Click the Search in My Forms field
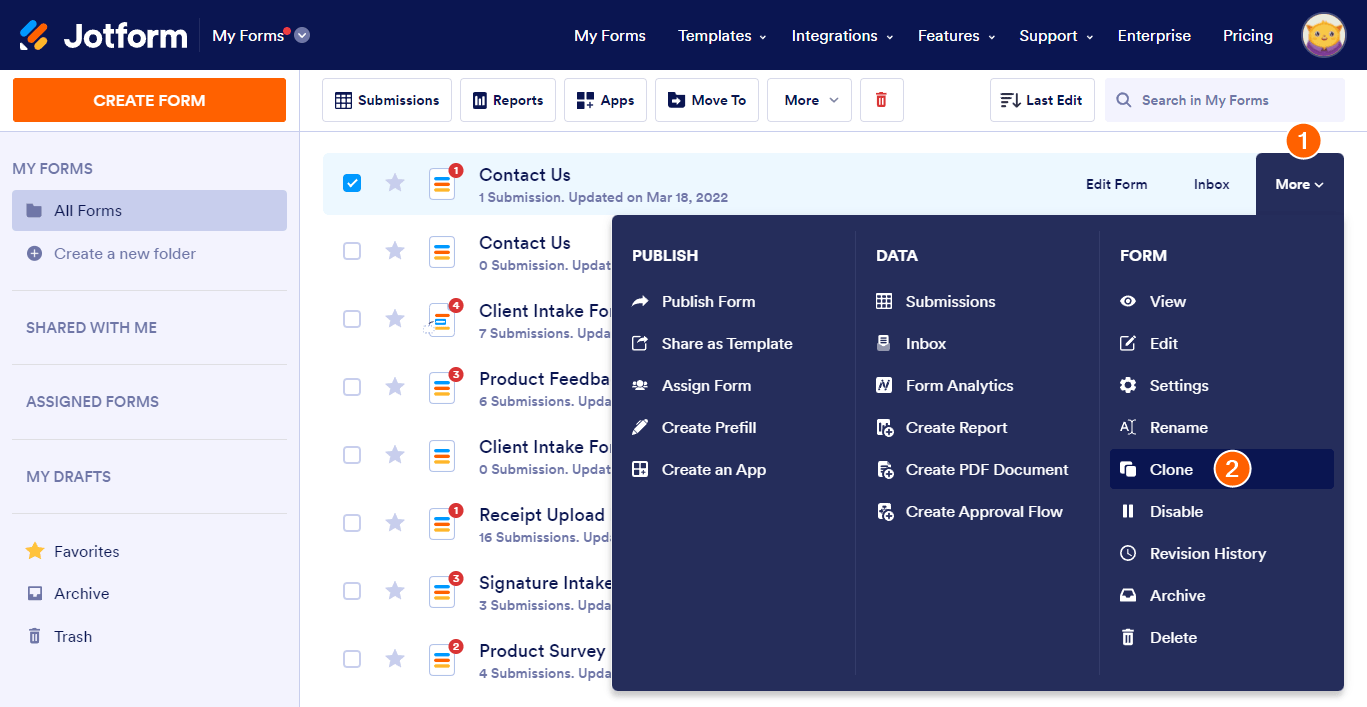Viewport: 1367px width, 707px height. point(1225,100)
